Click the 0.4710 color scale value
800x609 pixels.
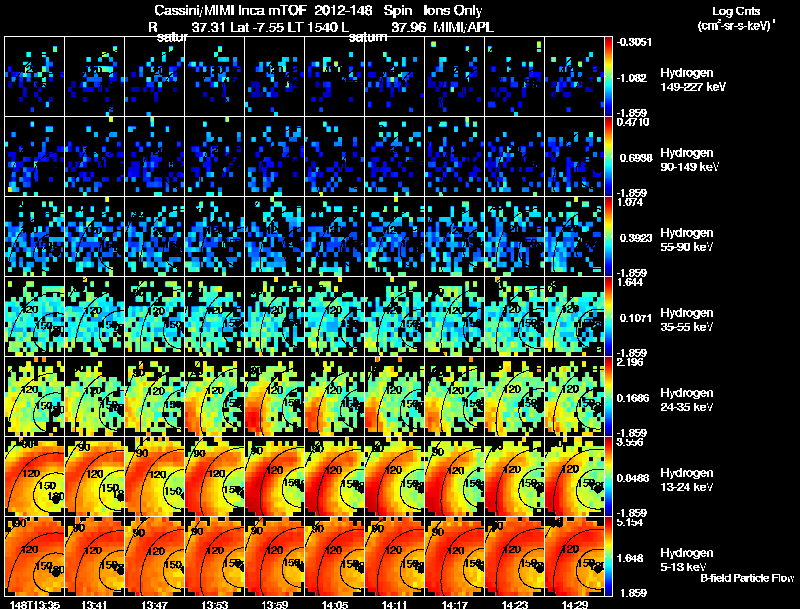point(633,122)
